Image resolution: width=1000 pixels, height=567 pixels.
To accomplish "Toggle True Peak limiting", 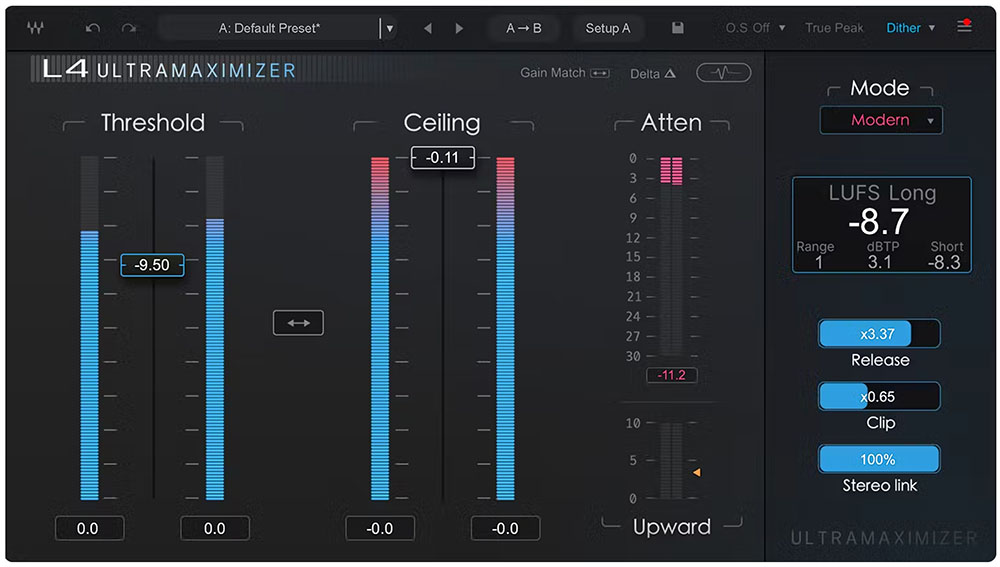I will pos(834,28).
